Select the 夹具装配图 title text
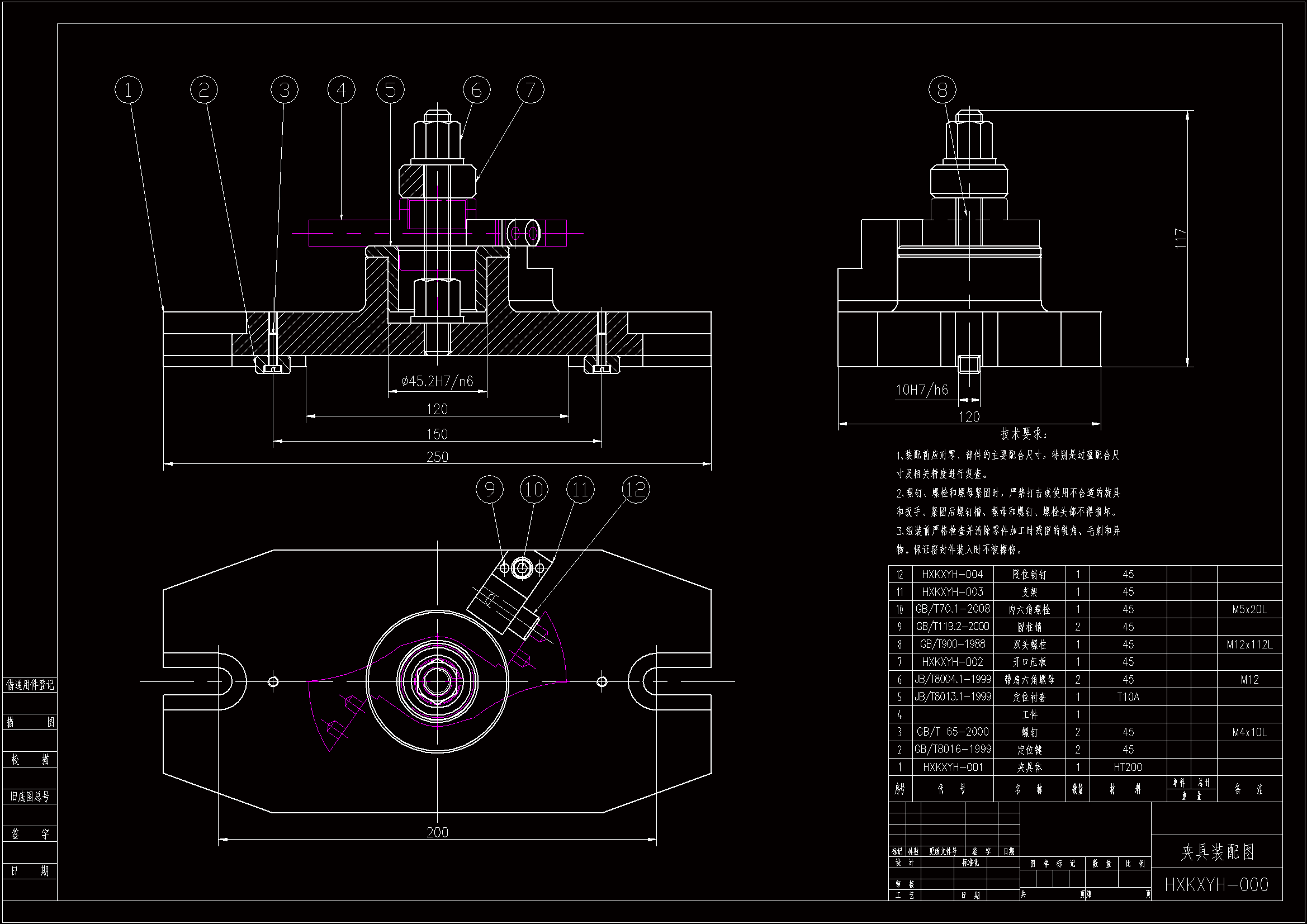The height and width of the screenshot is (924, 1307). pyautogui.click(x=1218, y=852)
